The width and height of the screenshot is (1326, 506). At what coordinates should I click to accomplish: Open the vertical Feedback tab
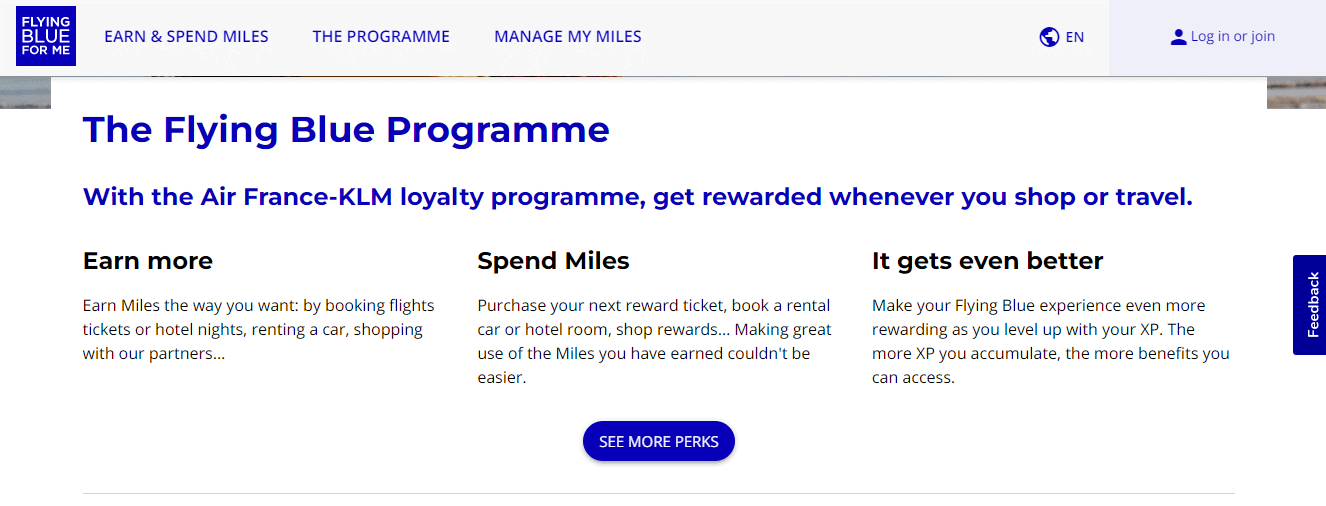(x=1310, y=305)
